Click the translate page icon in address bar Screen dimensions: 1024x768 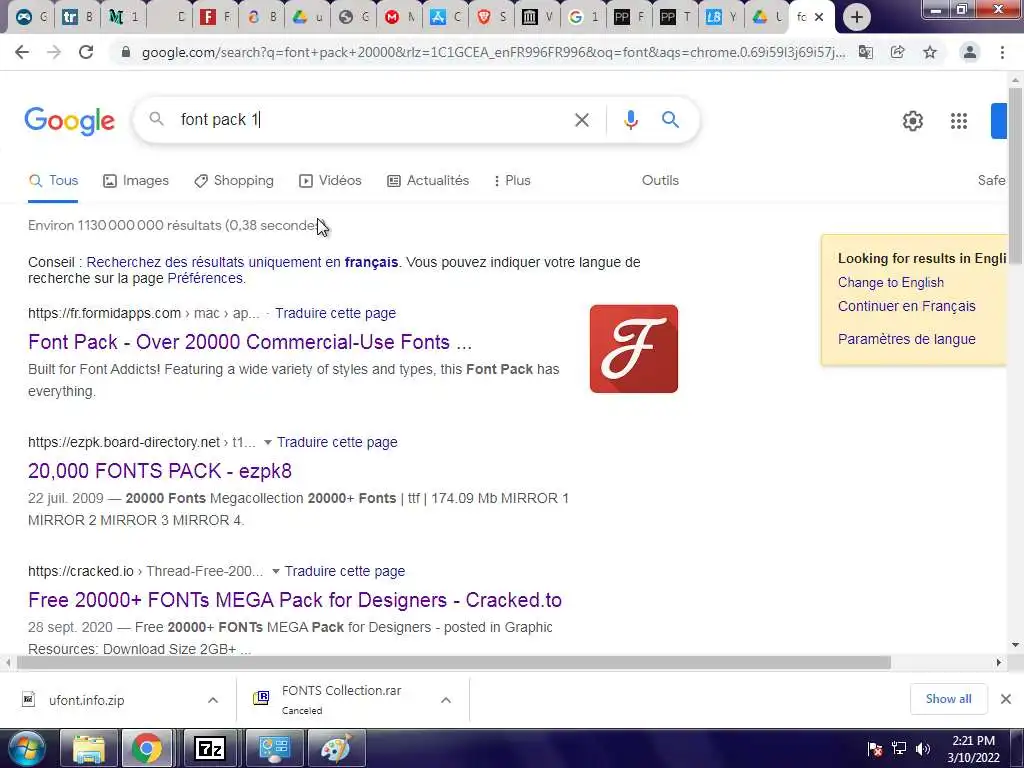click(866, 52)
